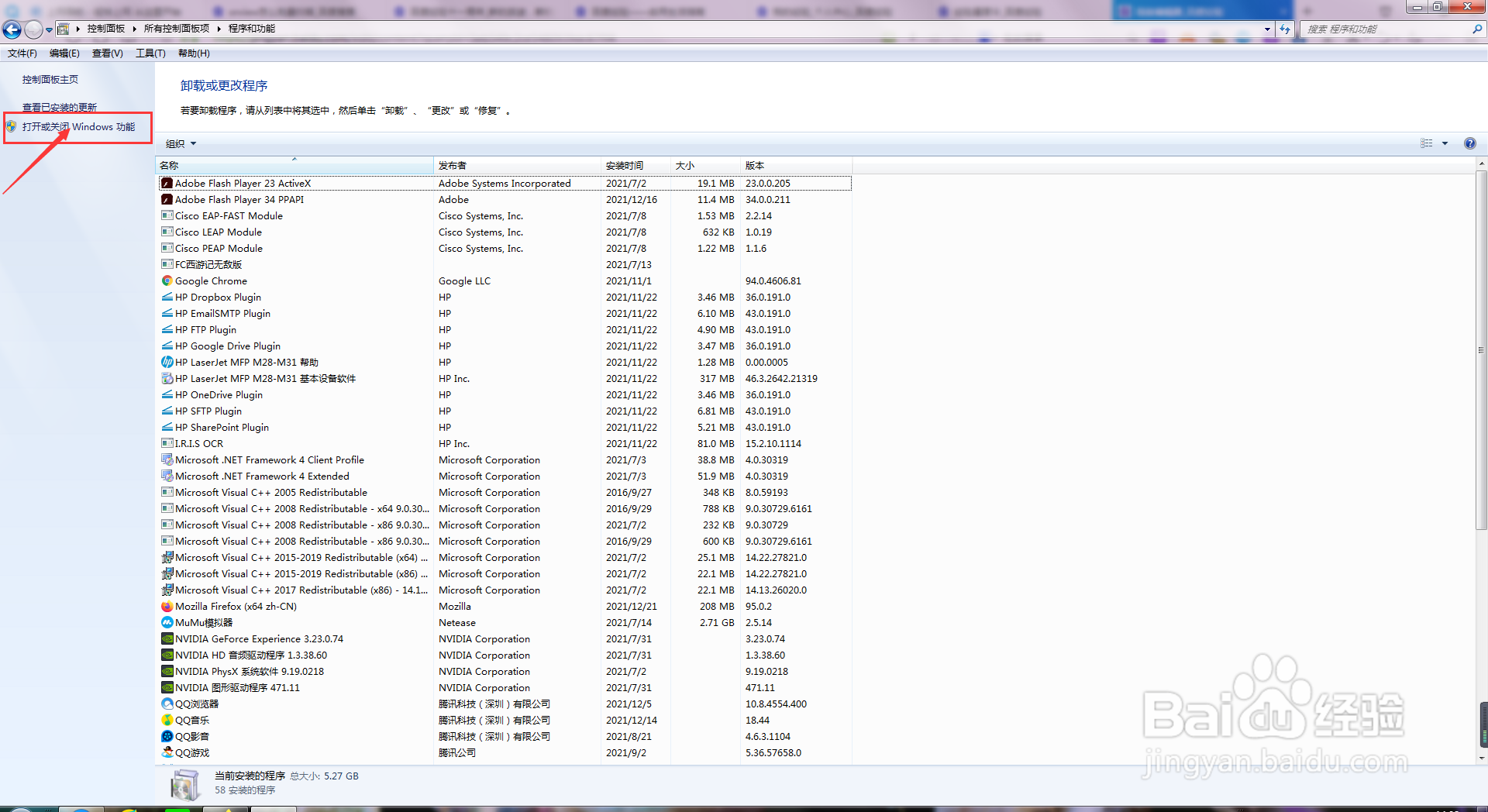The width and height of the screenshot is (1488, 812).
Task: Open the recent pages dropdown arrow
Action: [49, 30]
